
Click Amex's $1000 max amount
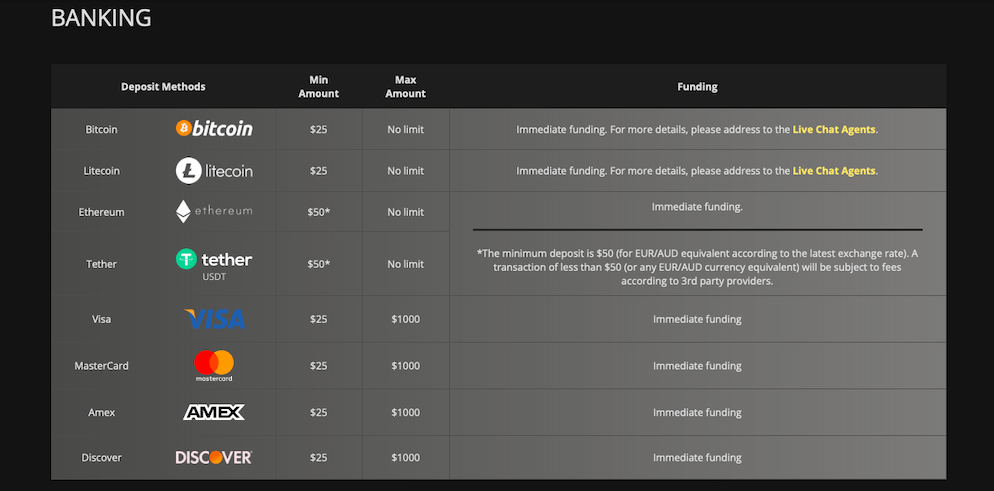click(406, 412)
